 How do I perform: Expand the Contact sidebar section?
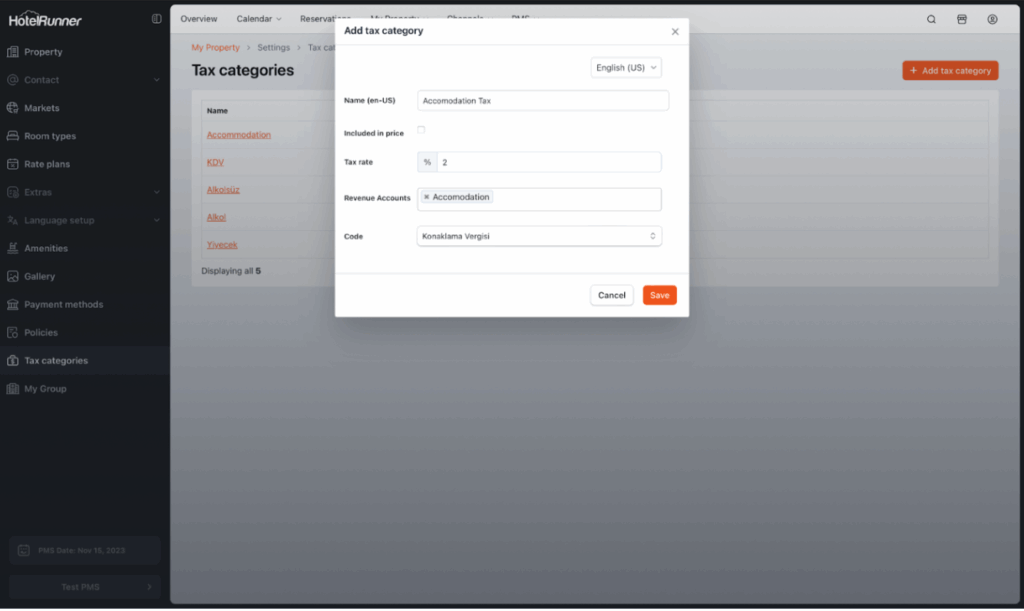156,80
